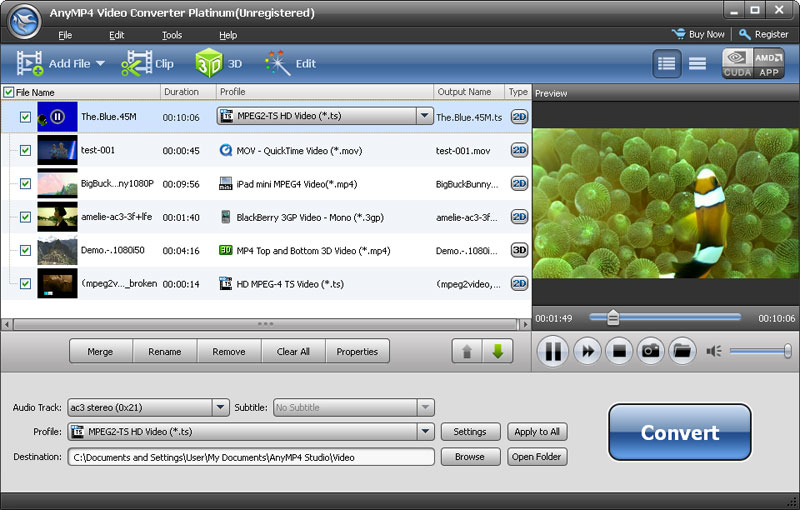
Task: Expand the Add File dropdown arrow
Action: pyautogui.click(x=101, y=64)
